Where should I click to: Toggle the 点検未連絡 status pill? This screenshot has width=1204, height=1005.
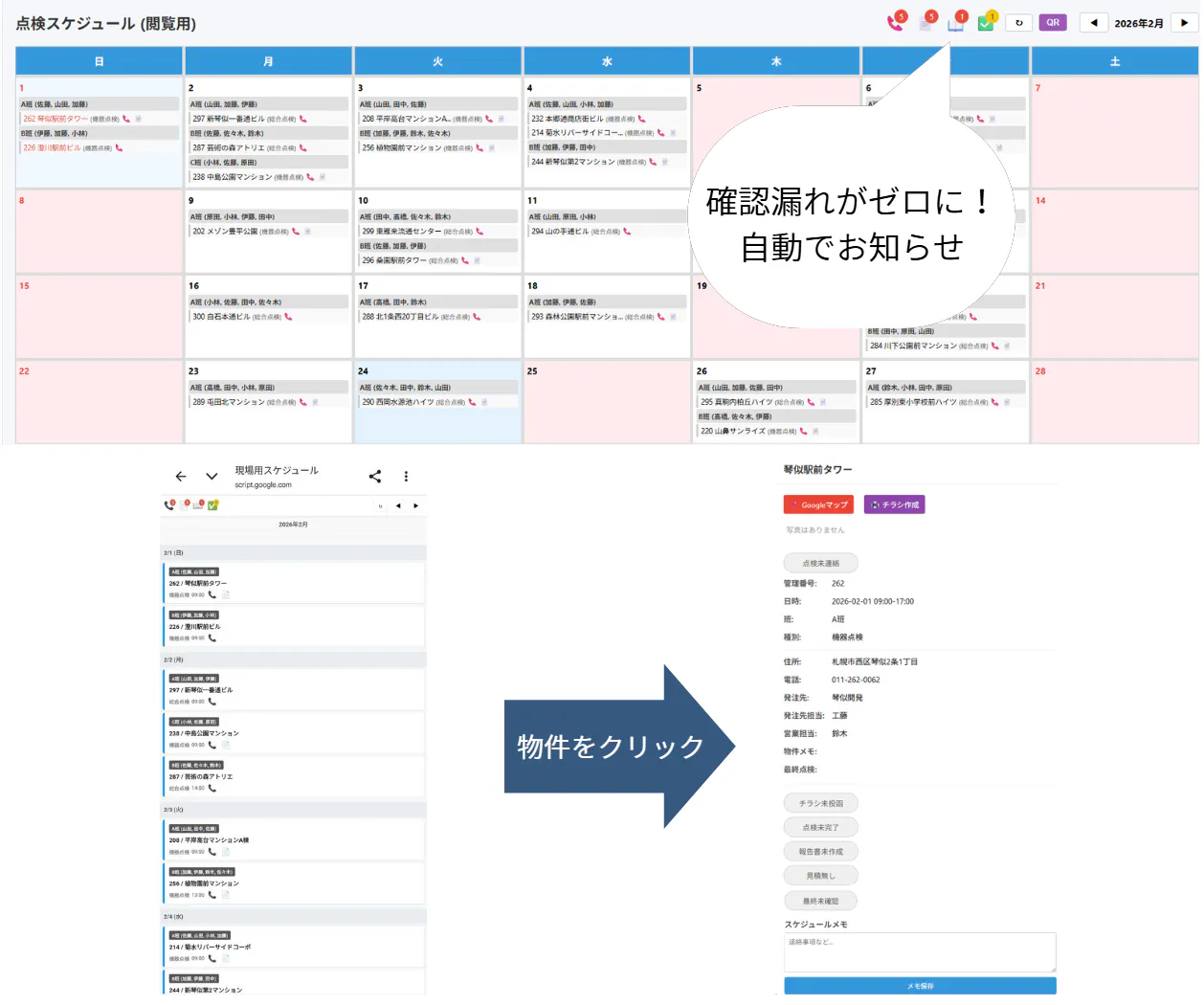point(820,564)
